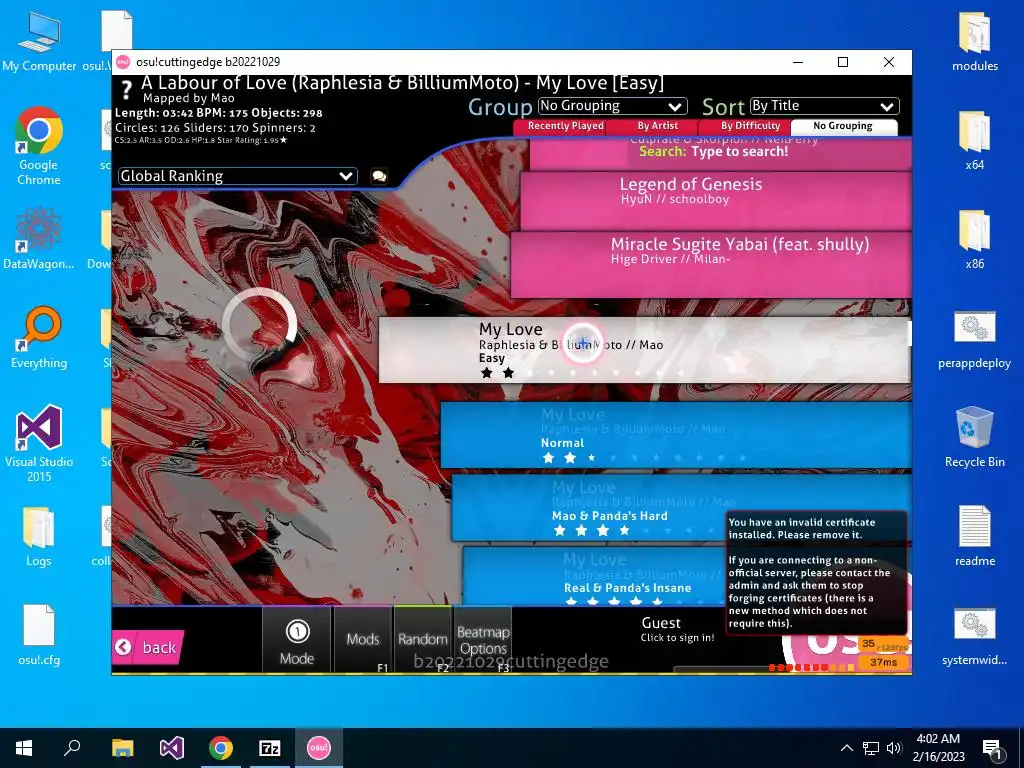Open volume control tray icon
This screenshot has height=768, width=1024.
pos(895,748)
